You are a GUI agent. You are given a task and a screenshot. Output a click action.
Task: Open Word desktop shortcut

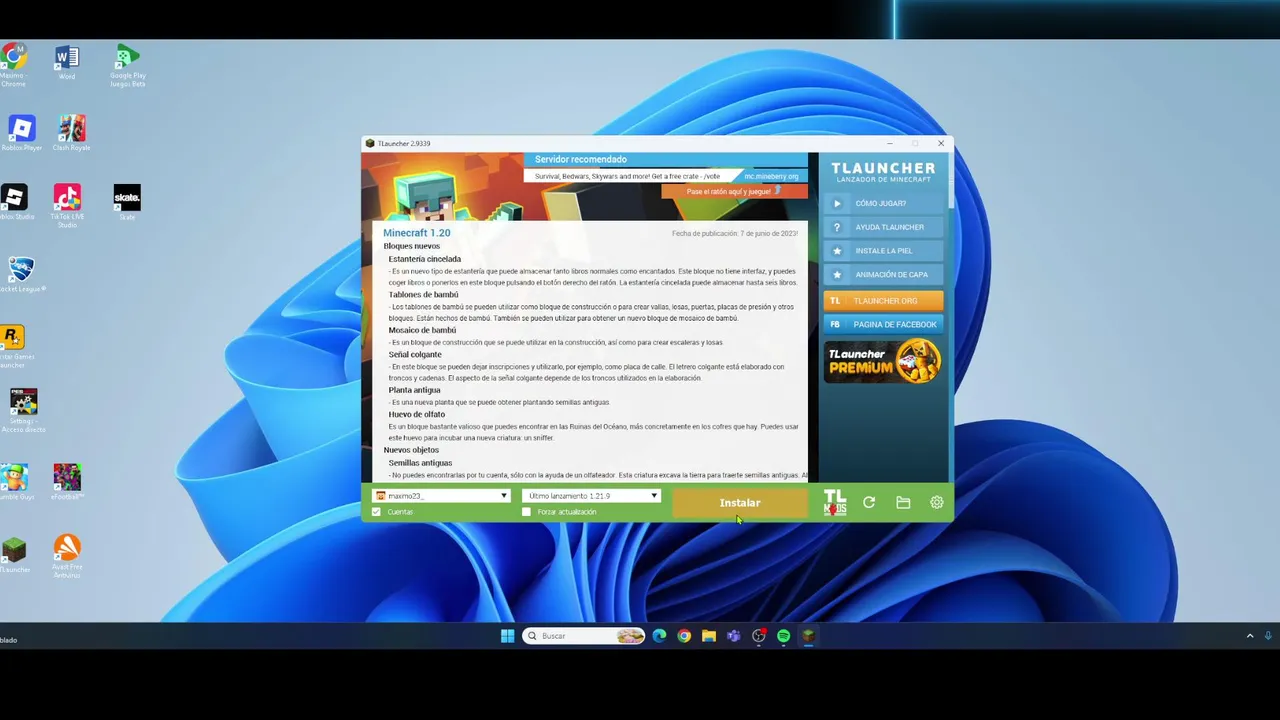pos(67,63)
